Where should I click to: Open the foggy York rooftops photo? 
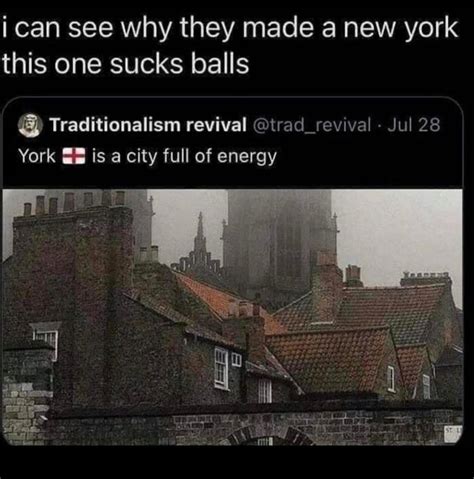pos(232,317)
